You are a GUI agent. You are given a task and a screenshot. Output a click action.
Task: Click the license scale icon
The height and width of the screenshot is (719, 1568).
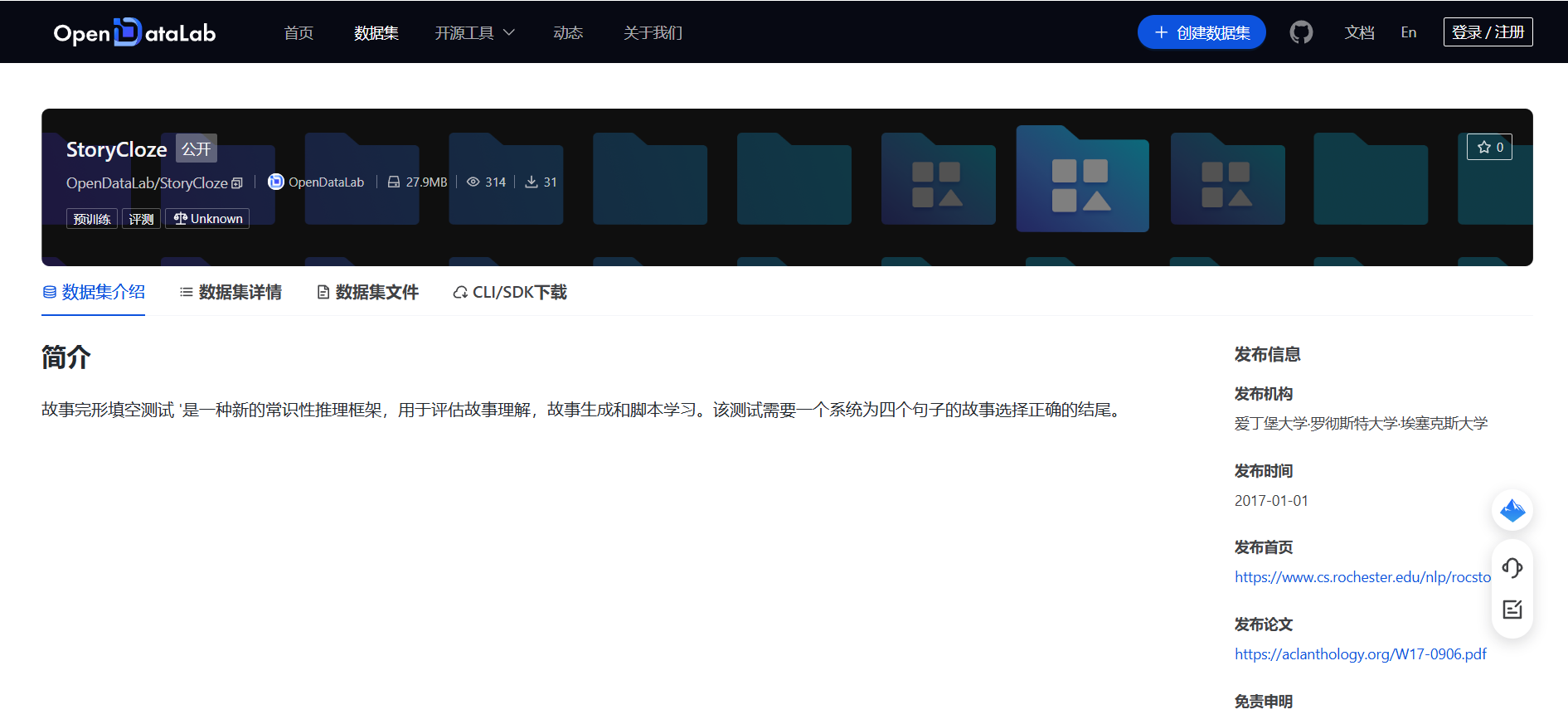coord(180,218)
